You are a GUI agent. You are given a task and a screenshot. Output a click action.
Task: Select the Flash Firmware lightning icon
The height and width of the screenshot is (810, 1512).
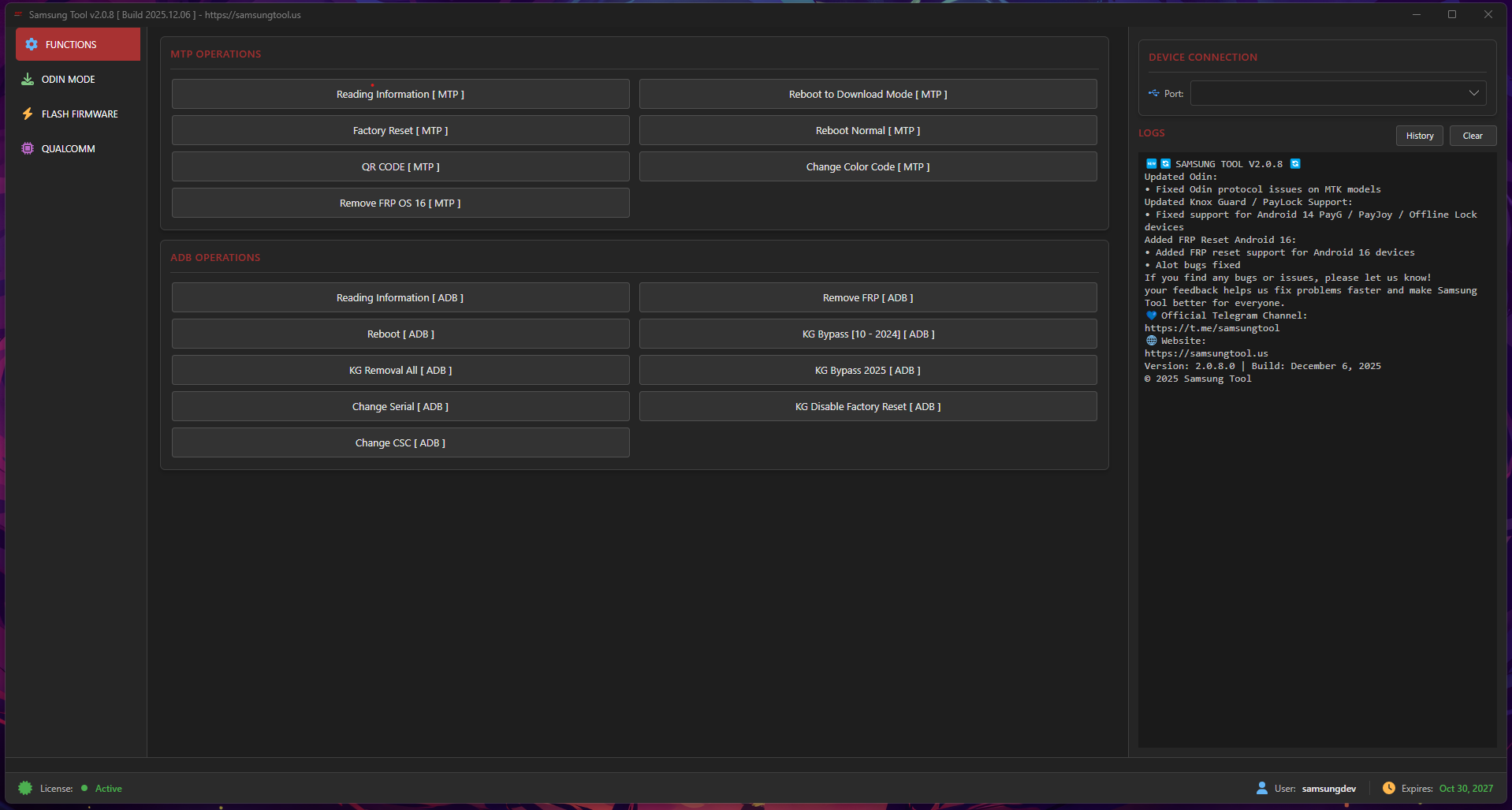(26, 114)
